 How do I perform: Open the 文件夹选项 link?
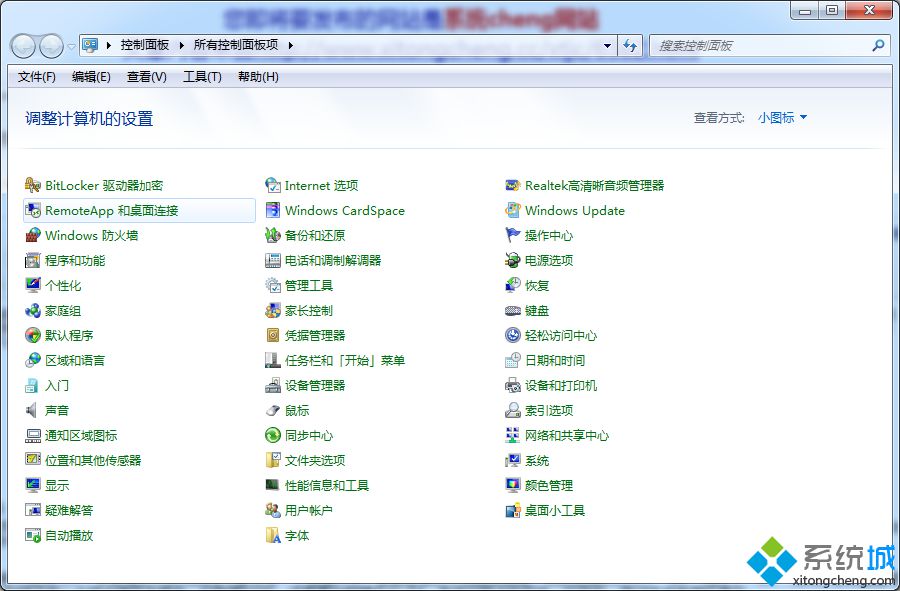(x=315, y=460)
